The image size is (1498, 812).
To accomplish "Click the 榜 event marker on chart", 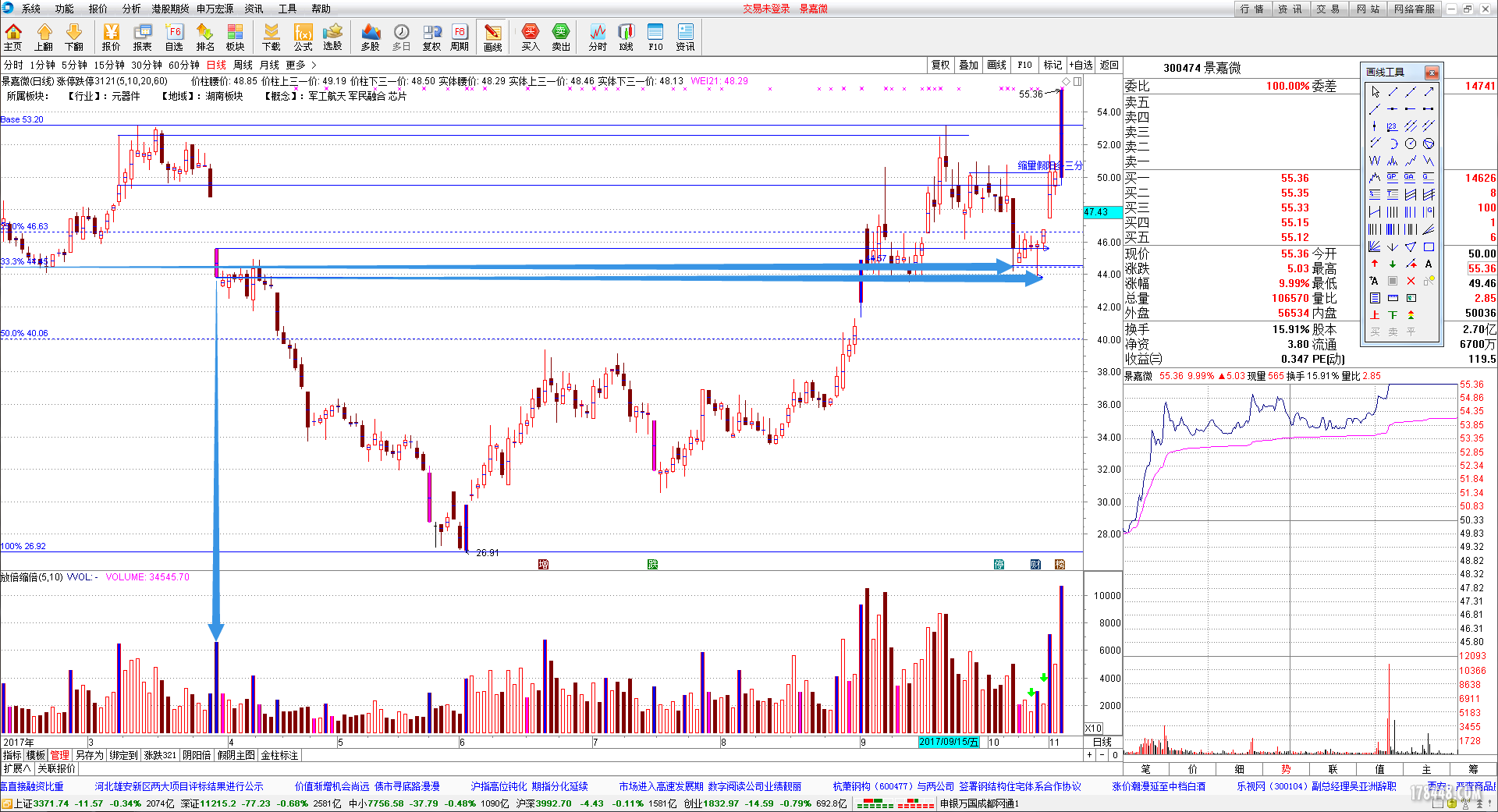I will [1060, 564].
